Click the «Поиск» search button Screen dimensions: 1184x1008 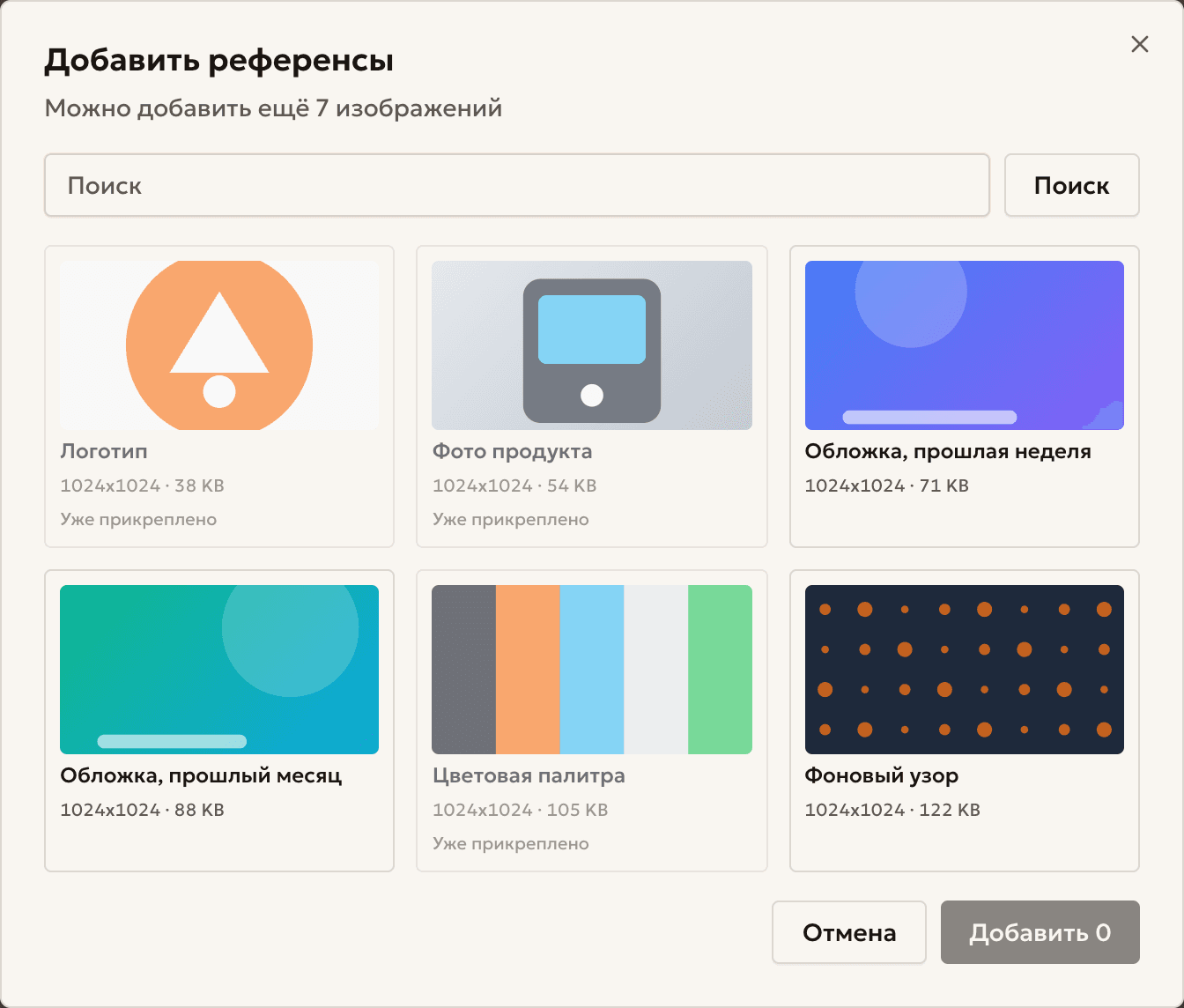pos(1071,185)
